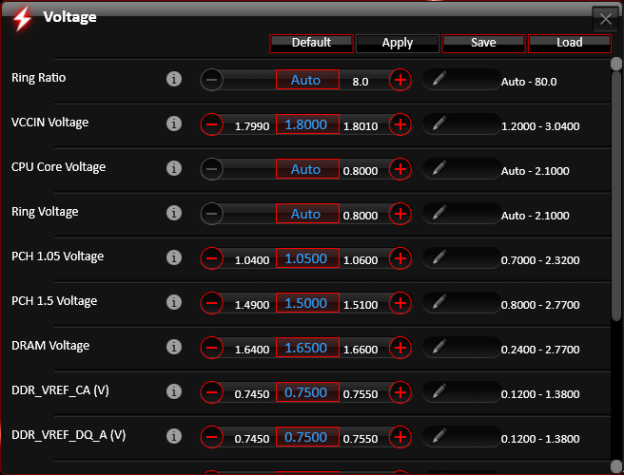Click PCH 1.5 next value 1.5100

(361, 305)
